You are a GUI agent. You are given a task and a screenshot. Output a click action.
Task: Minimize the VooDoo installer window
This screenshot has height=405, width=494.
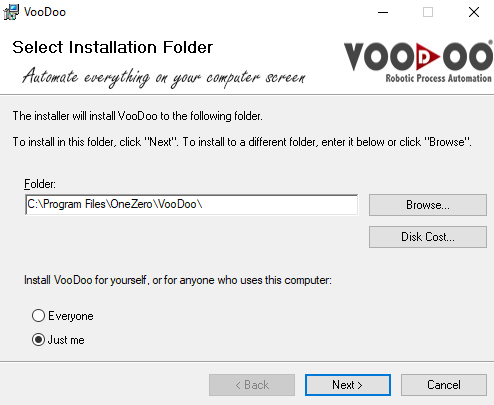(x=383, y=12)
